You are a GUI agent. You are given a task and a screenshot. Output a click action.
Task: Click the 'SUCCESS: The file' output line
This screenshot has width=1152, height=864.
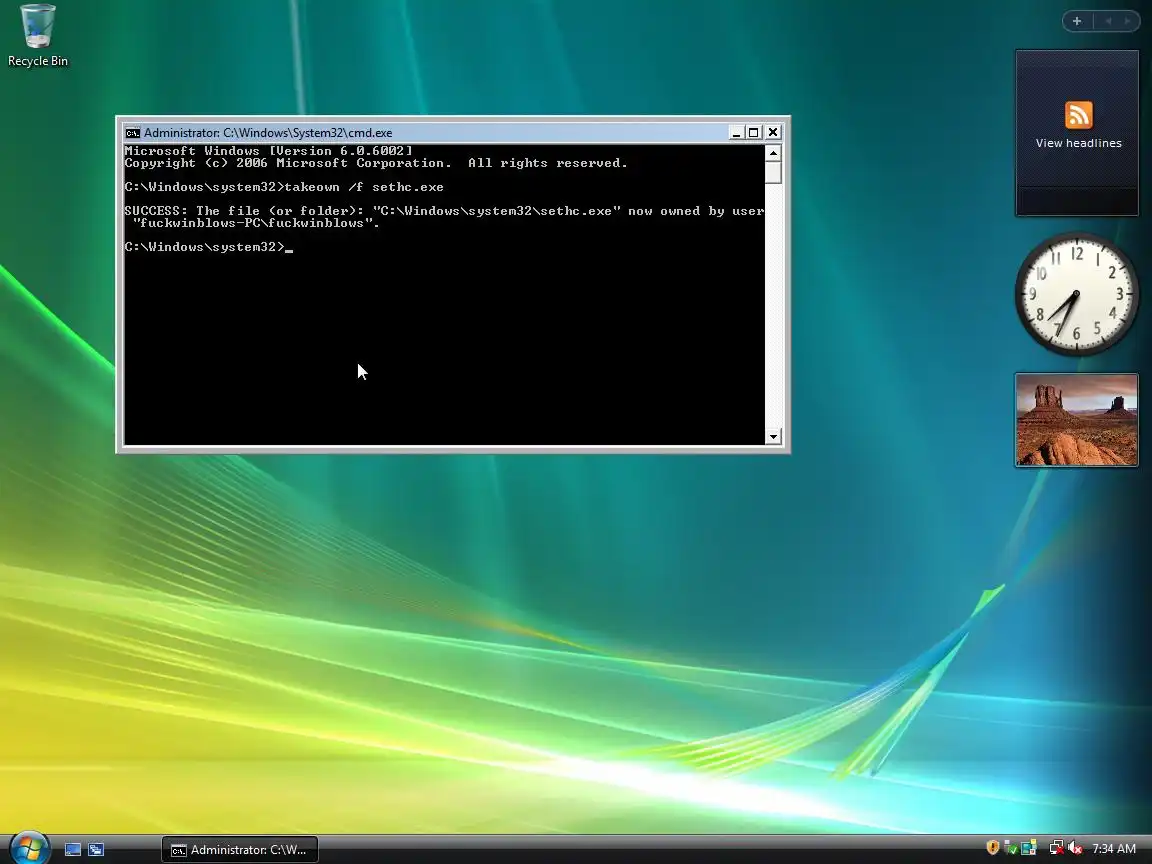click(x=444, y=211)
